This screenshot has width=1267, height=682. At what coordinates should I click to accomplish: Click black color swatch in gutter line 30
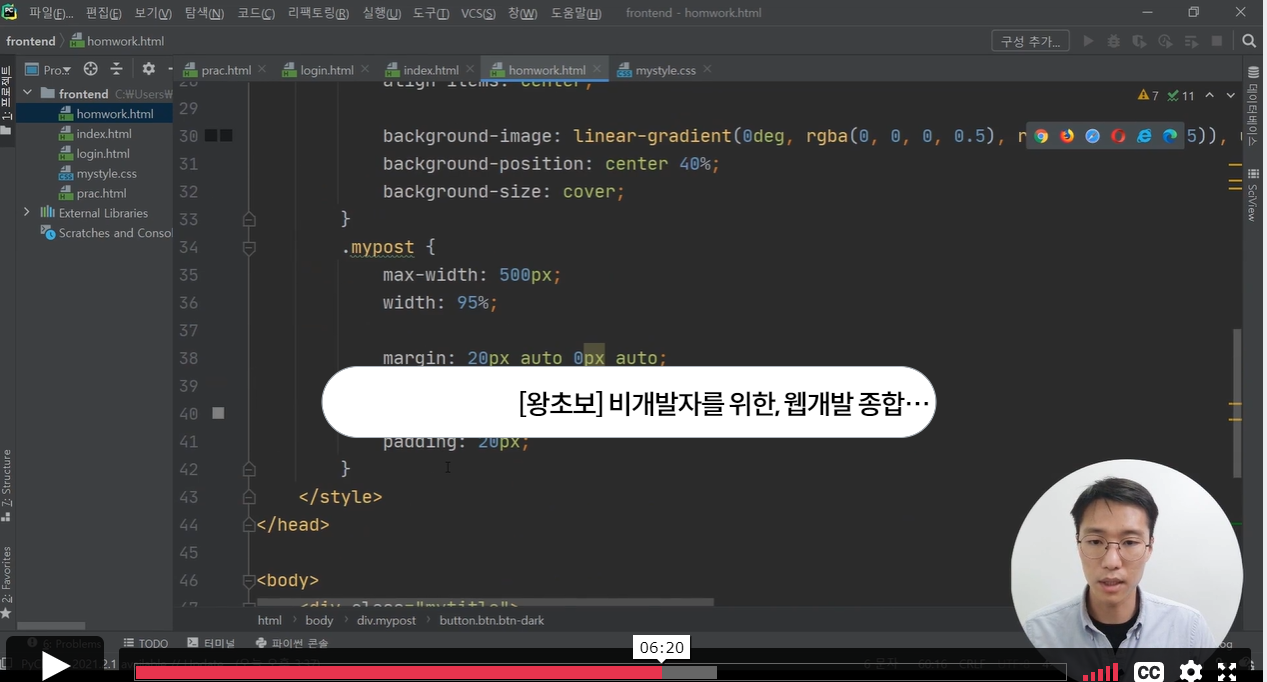point(211,135)
